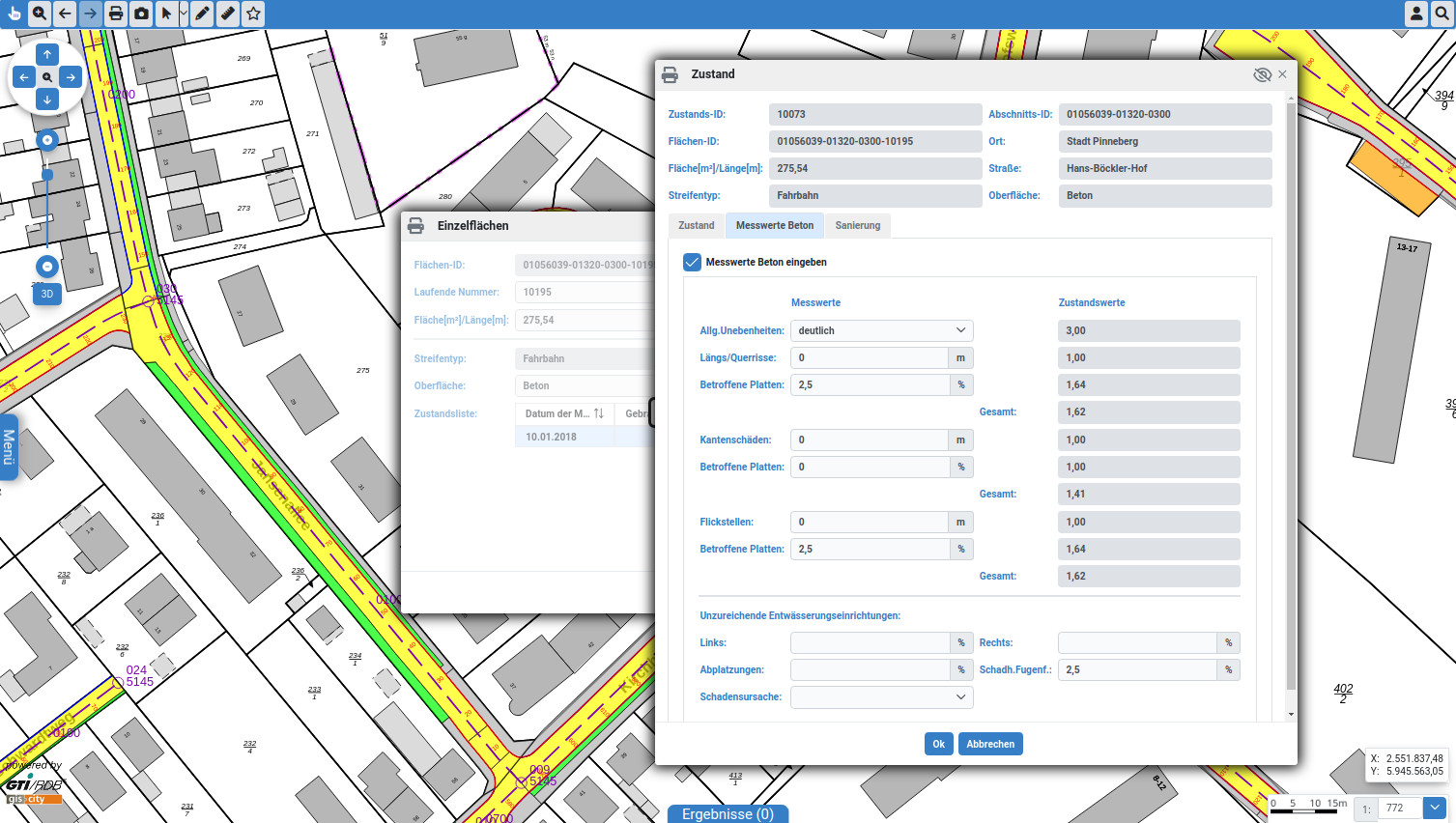This screenshot has width=1456, height=823.
Task: Click the map zoom slider handle
Action: 47,175
